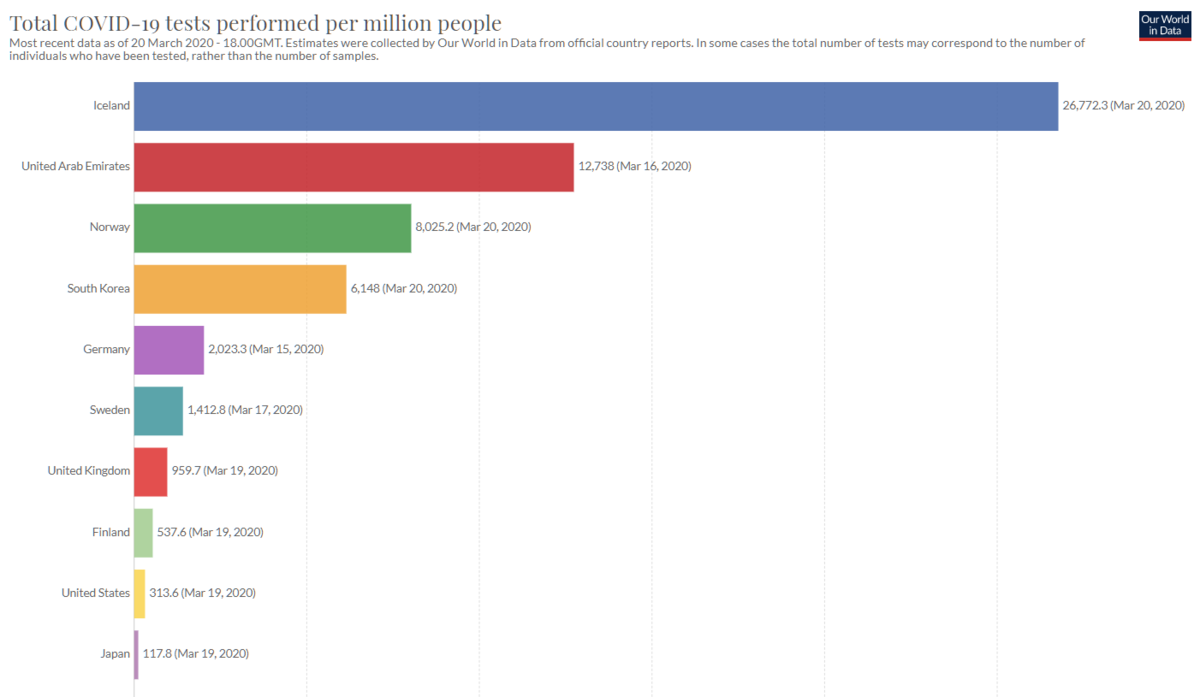The width and height of the screenshot is (1200, 697).
Task: Select the yellow United States bar
Action: tap(139, 594)
